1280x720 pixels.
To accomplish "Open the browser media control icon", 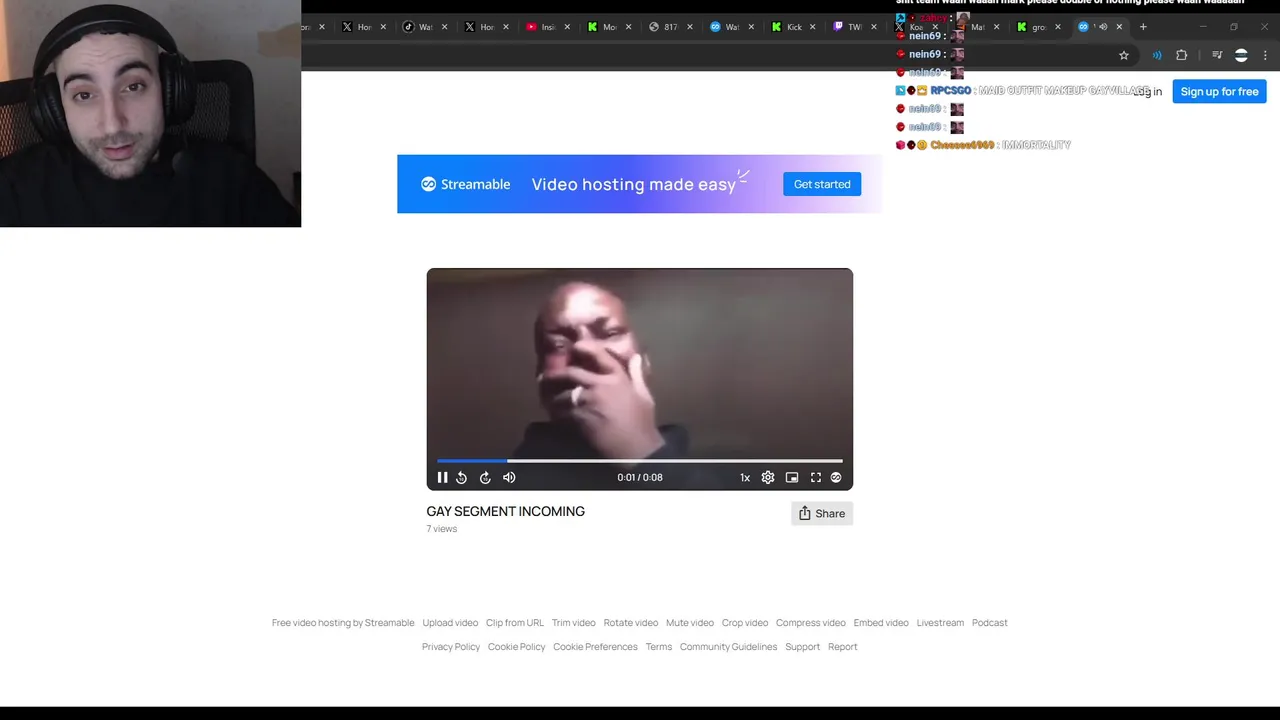I will tap(1217, 55).
